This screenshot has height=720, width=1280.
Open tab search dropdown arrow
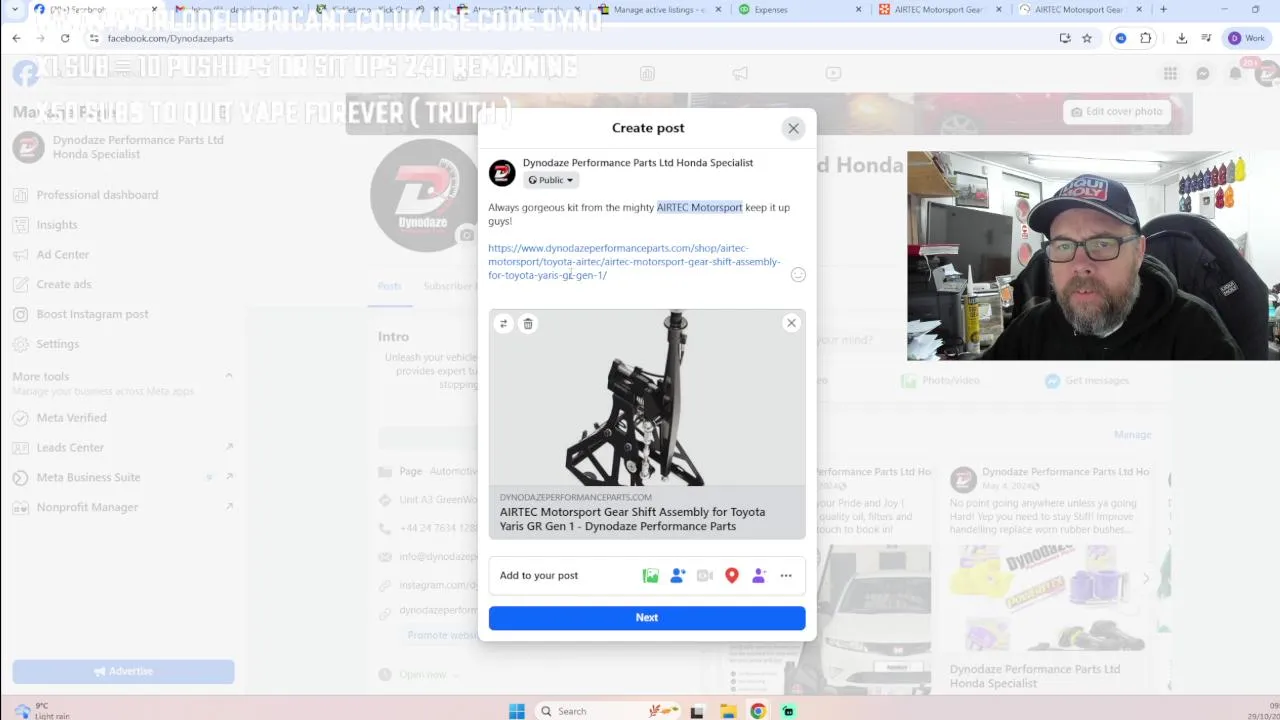point(15,10)
